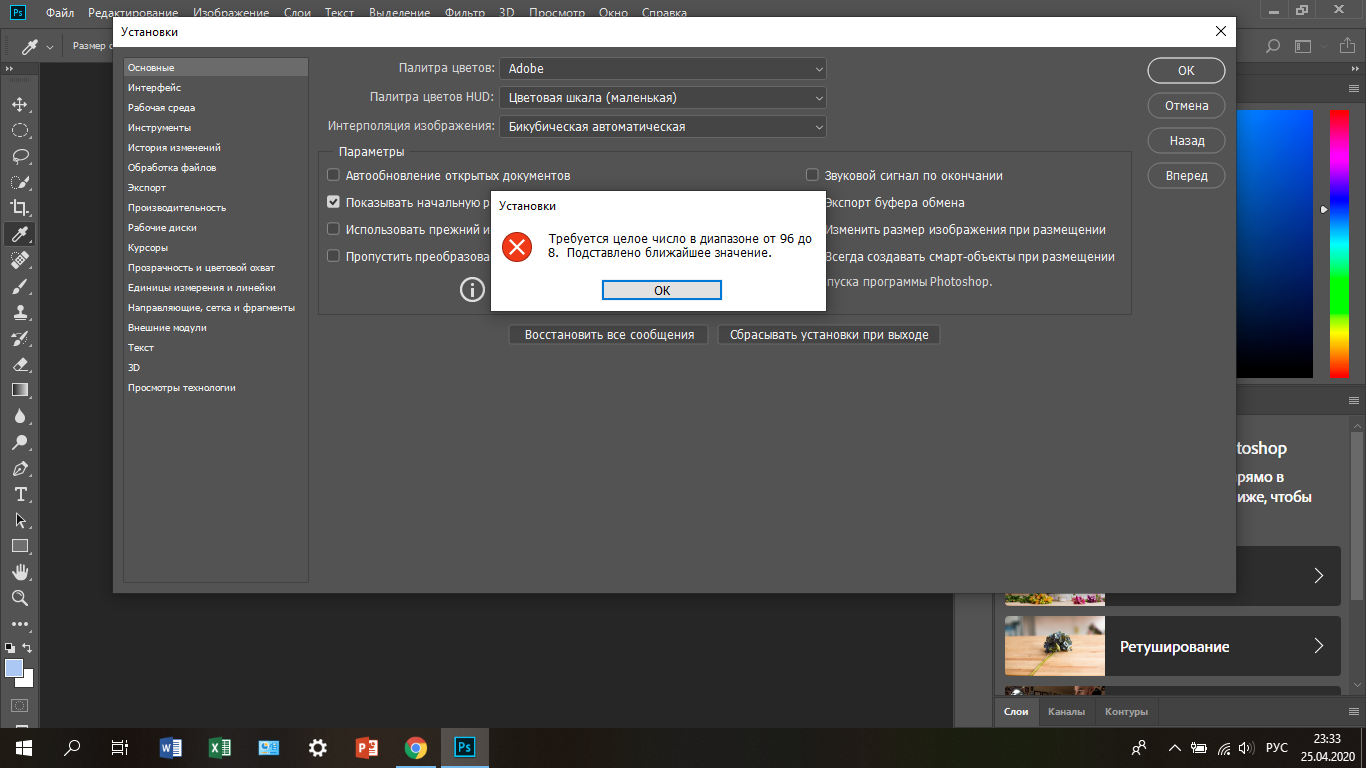The height and width of the screenshot is (768, 1366).
Task: Select the Quick Selection tool
Action: [20, 182]
